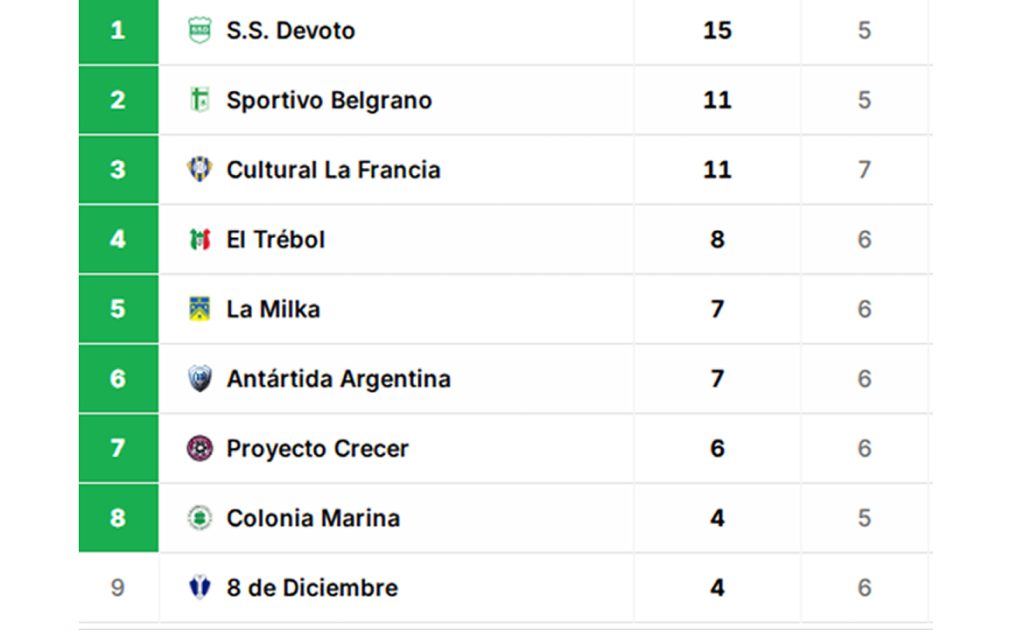Open the Antártida Argentina team link
The height and width of the screenshot is (630, 1024).
coord(338,379)
